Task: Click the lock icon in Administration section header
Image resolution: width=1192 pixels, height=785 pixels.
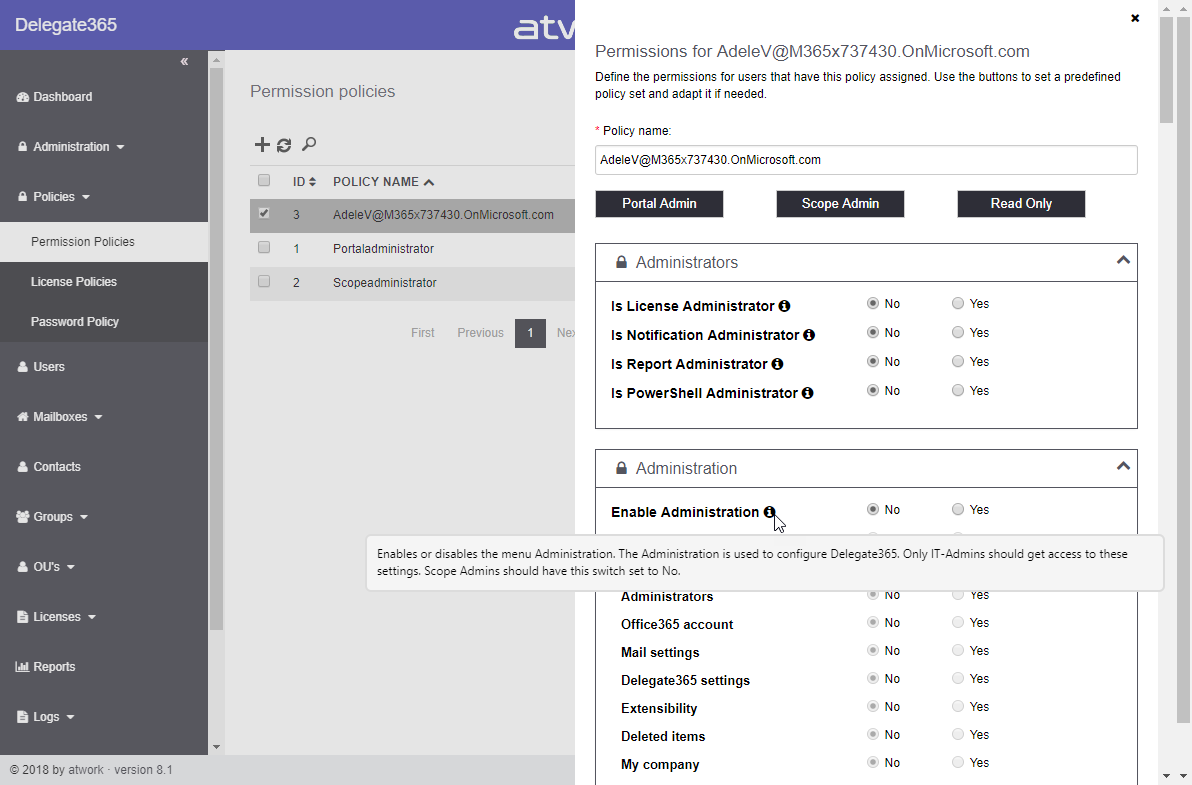Action: click(x=621, y=468)
